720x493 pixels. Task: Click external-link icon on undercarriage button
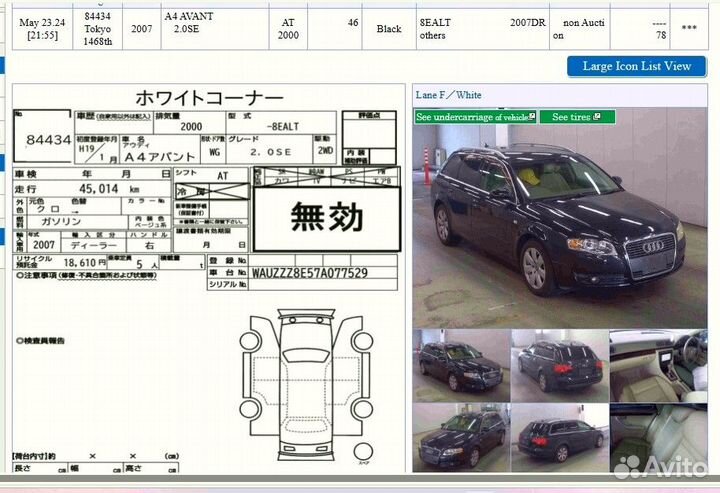[532, 117]
